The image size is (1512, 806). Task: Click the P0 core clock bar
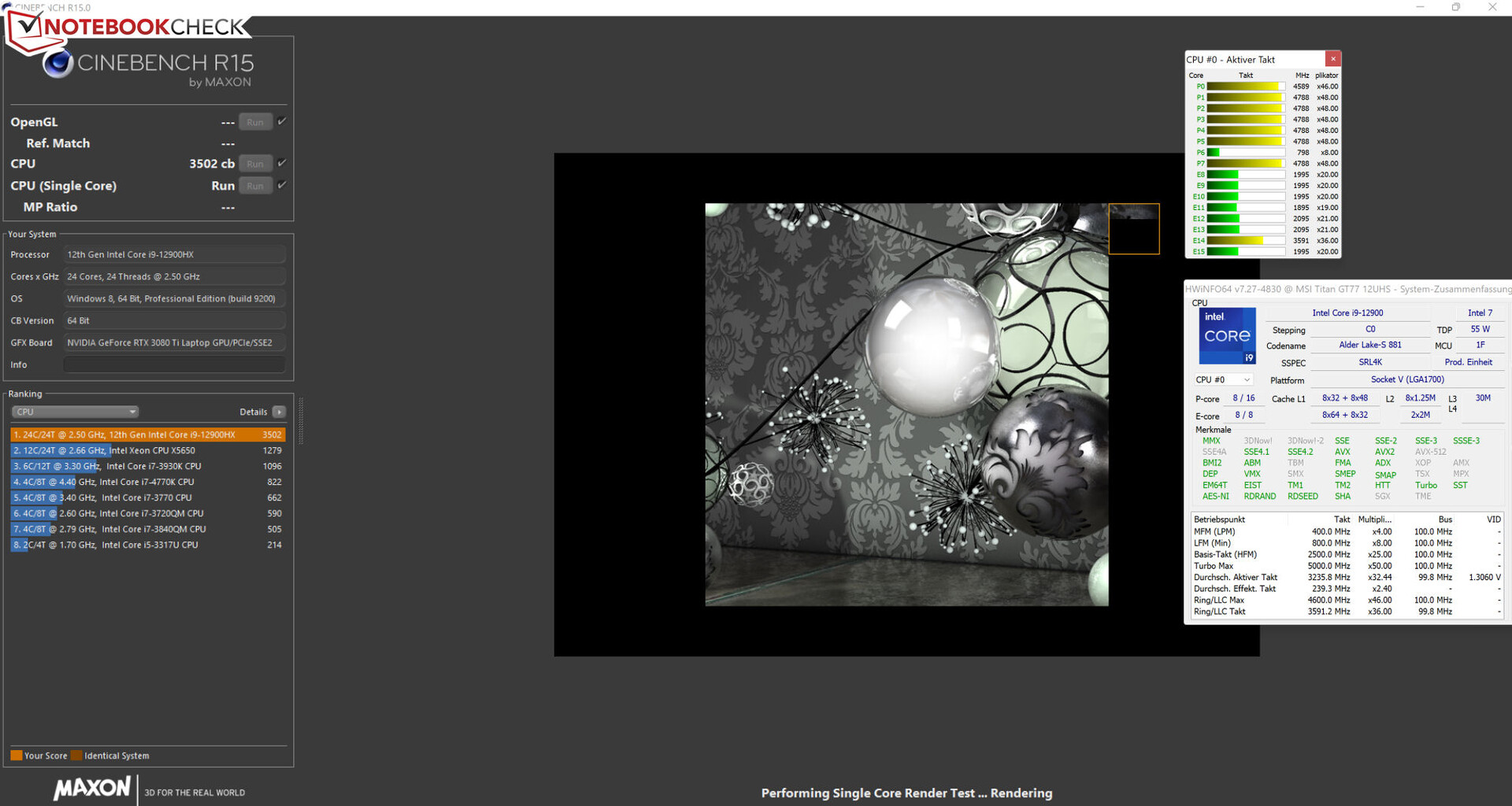[x=1246, y=87]
